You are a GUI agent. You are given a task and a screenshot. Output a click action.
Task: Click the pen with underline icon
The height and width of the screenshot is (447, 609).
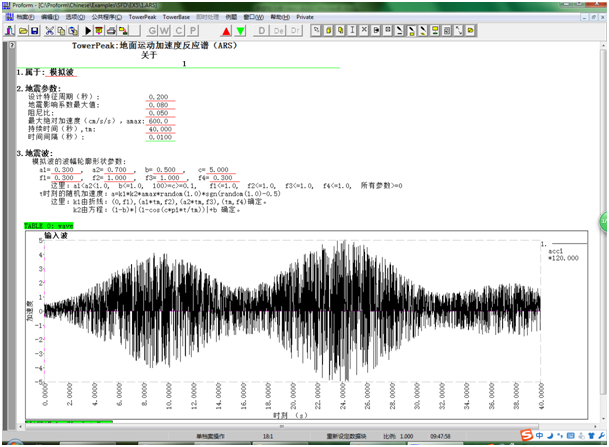point(399,30)
